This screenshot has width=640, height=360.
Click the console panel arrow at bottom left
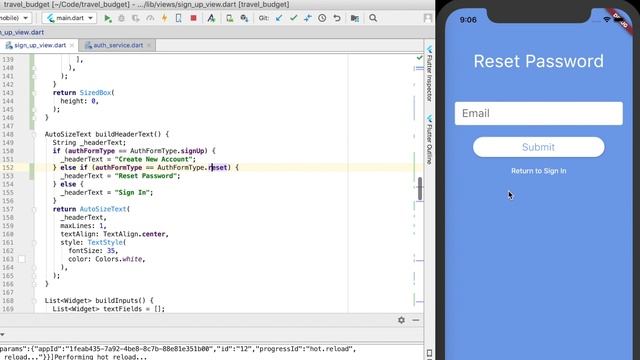click(2, 334)
